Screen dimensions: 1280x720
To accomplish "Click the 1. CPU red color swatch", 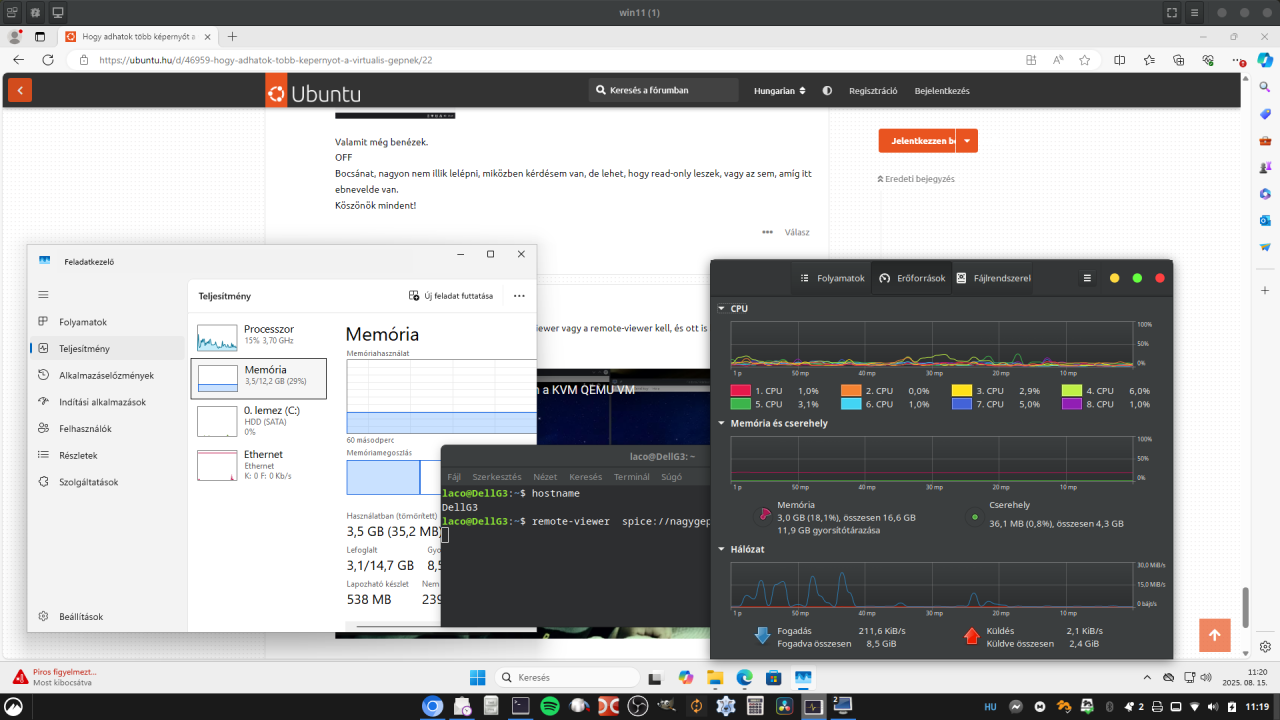I will (741, 391).
